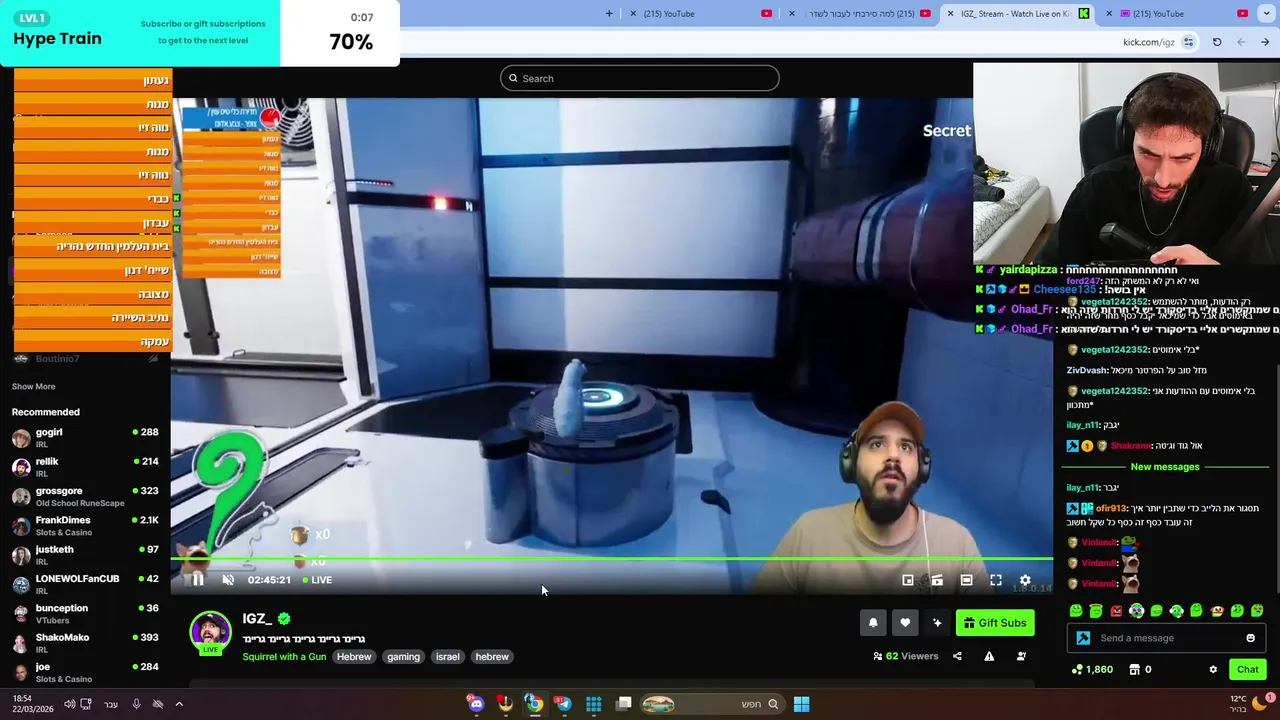The image size is (1280, 720).
Task: Open Windows Start button
Action: 801,704
